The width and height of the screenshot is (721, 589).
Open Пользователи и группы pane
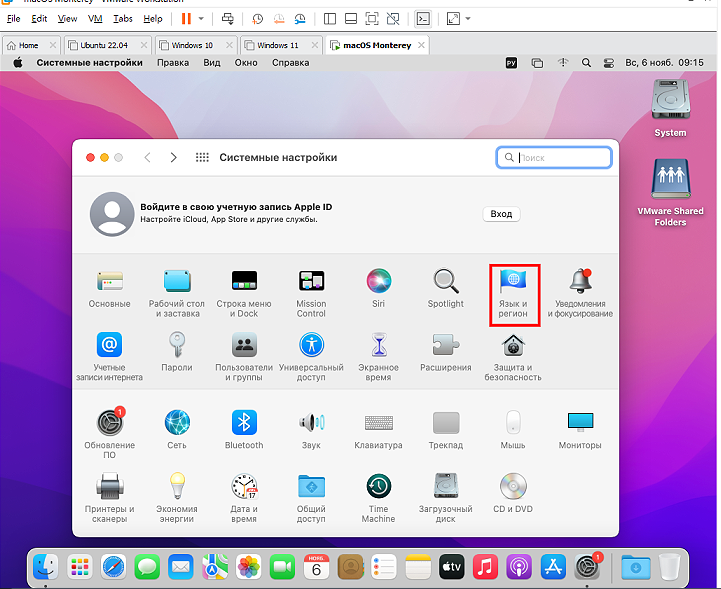click(x=244, y=357)
